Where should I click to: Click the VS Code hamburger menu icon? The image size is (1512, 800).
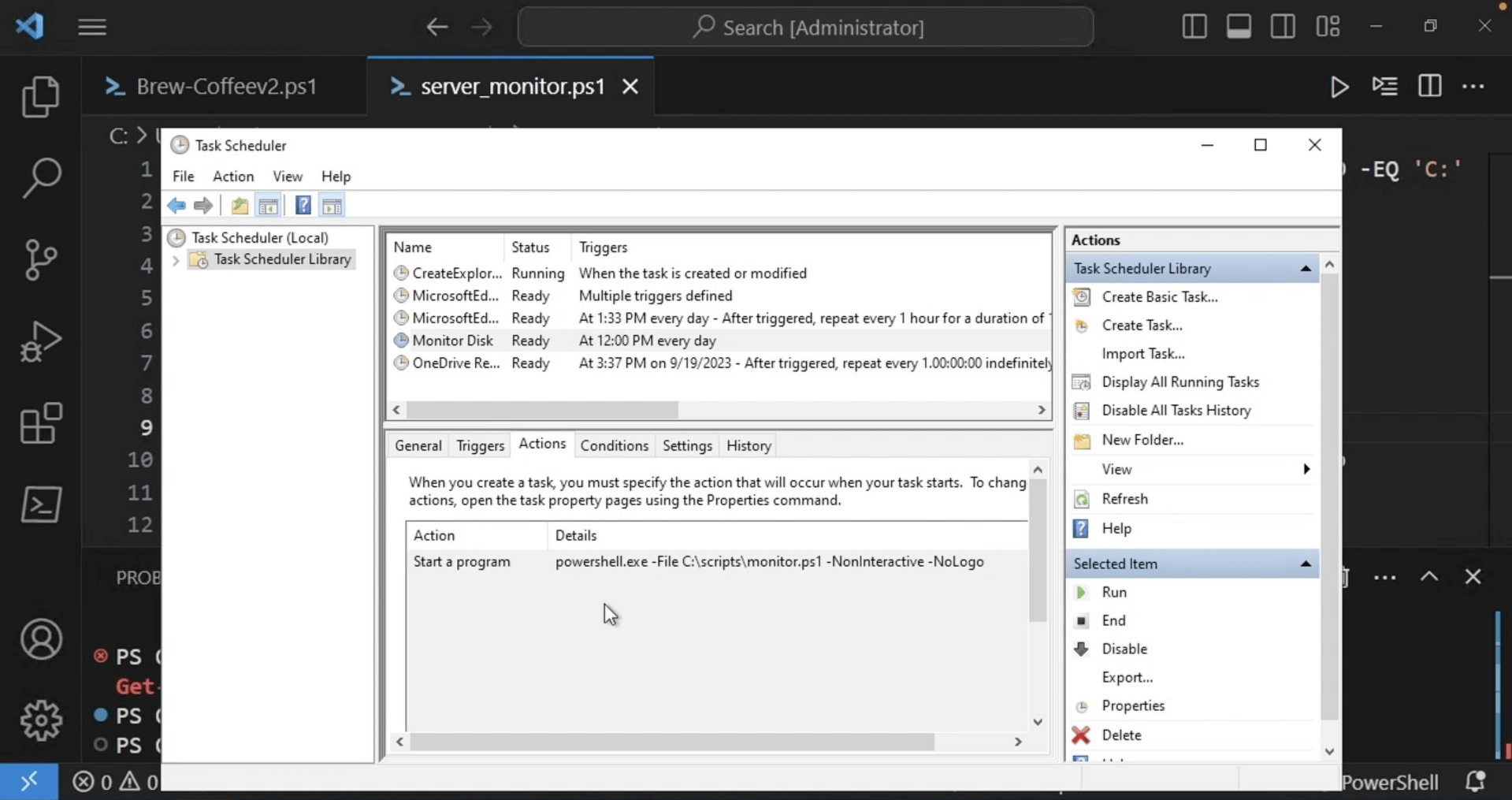pos(92,28)
